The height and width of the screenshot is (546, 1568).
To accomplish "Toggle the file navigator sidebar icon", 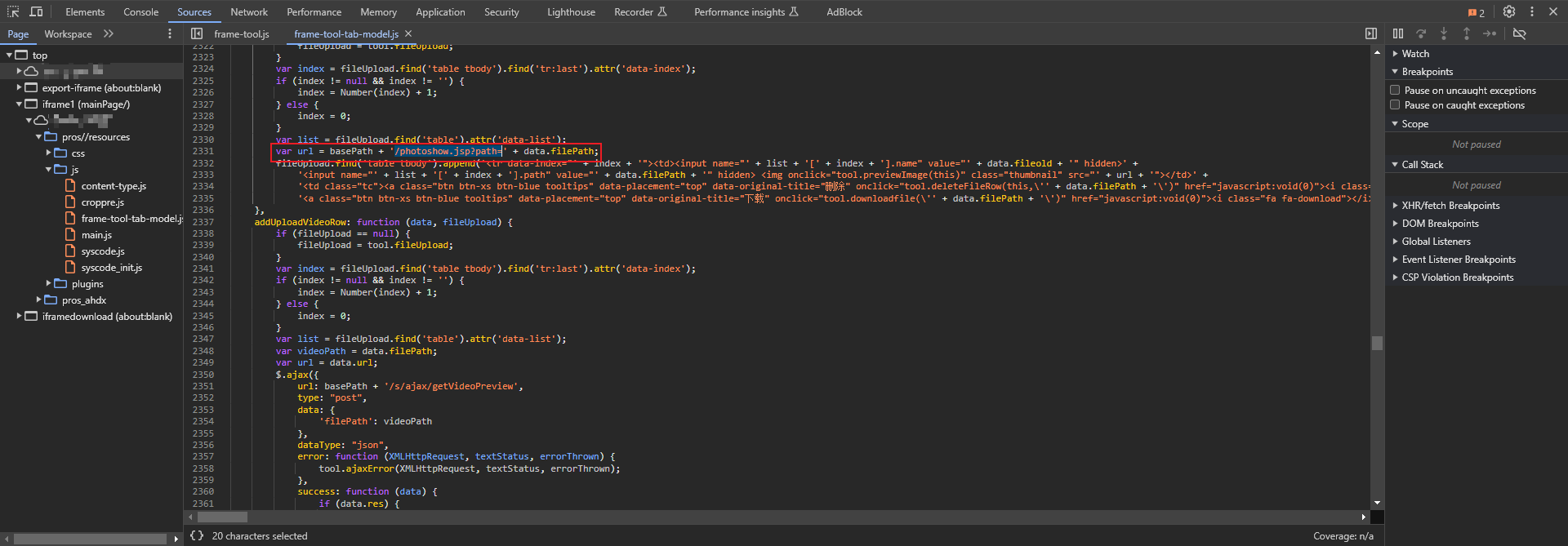I will click(x=197, y=33).
